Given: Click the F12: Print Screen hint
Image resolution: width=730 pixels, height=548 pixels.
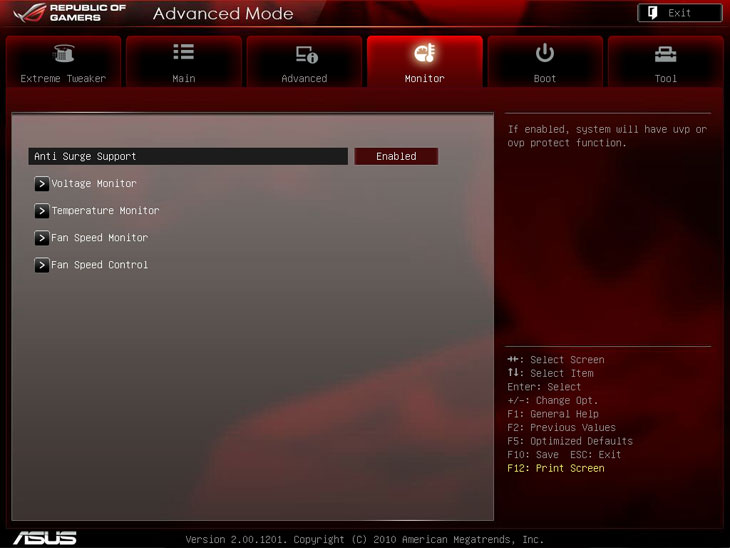Looking at the screenshot, I should tap(556, 468).
